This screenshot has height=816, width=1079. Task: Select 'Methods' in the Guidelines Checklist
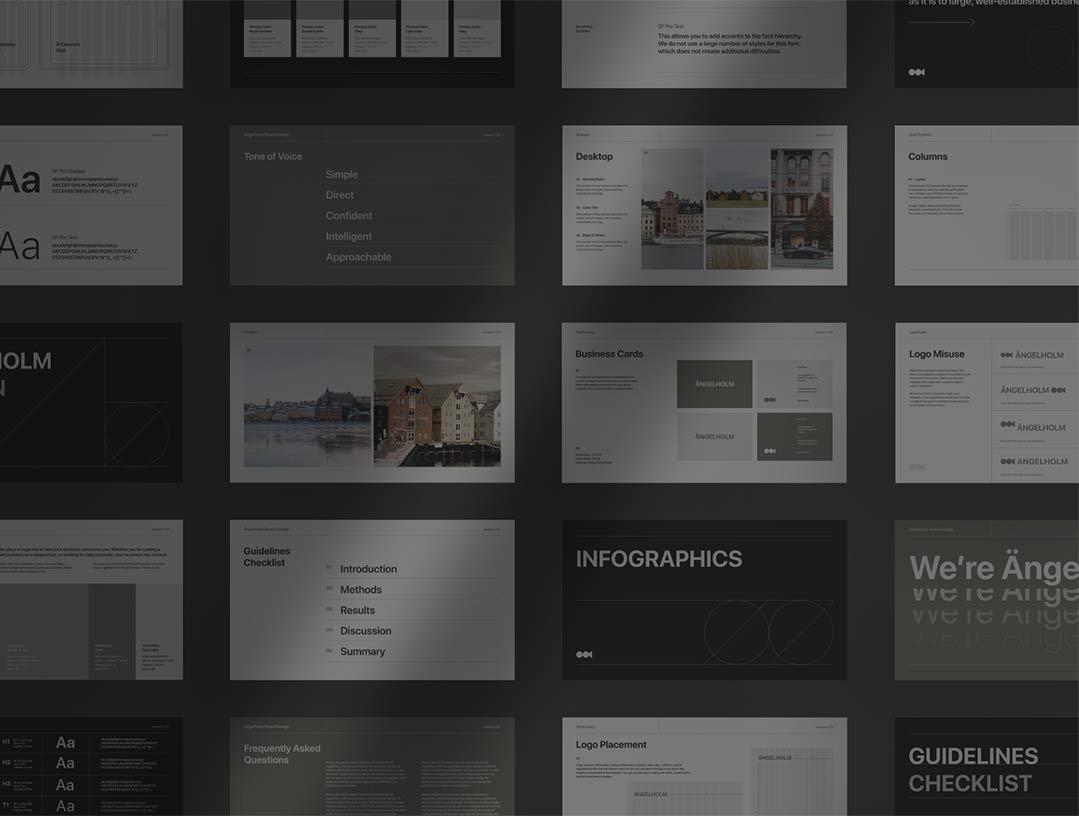tap(360, 590)
